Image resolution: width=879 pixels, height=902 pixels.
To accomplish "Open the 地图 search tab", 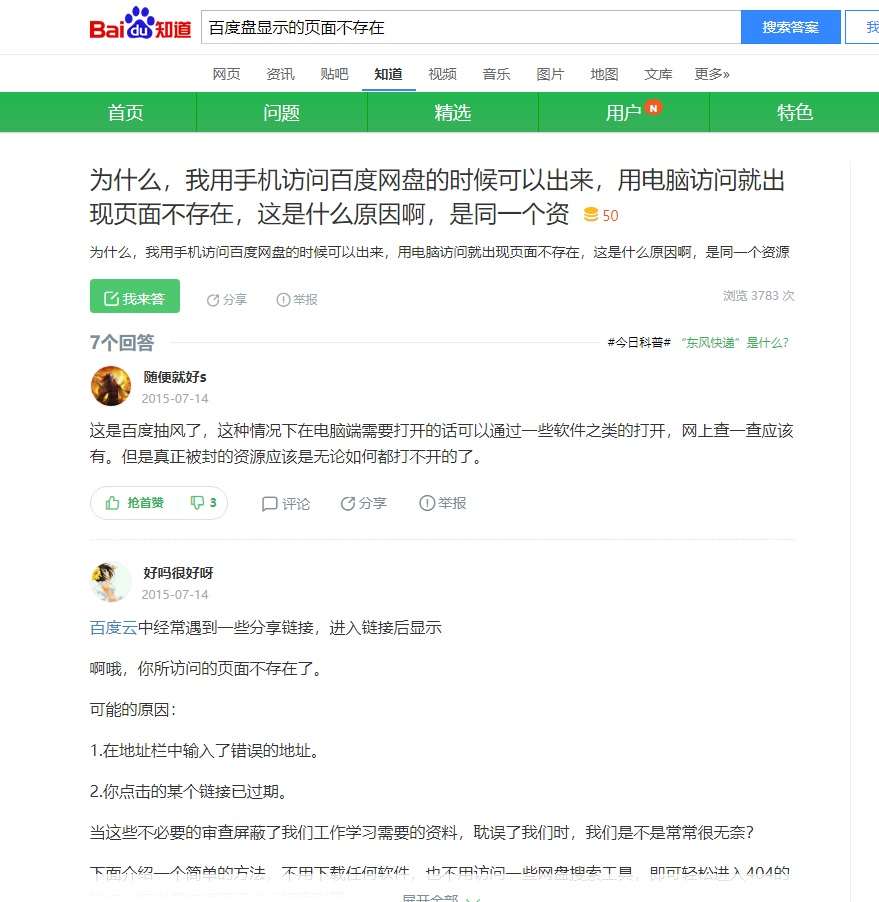I will point(605,74).
